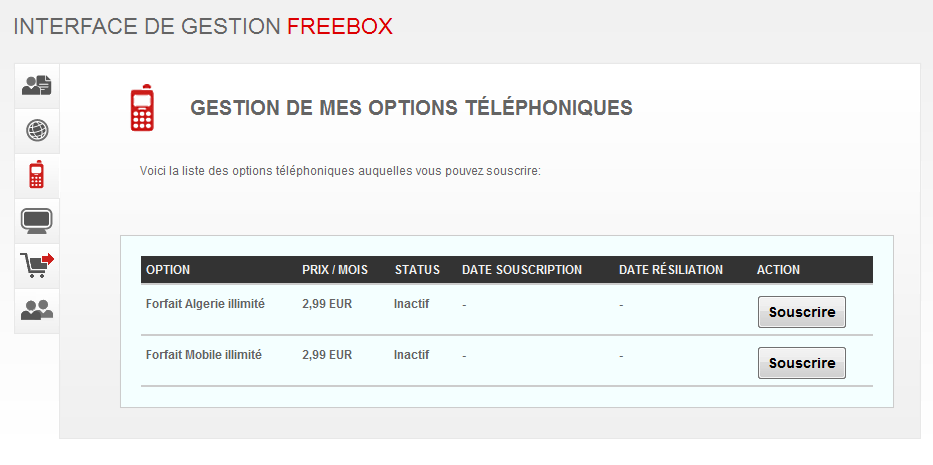Subscribe to Forfait Mobile illimité

coord(801,363)
